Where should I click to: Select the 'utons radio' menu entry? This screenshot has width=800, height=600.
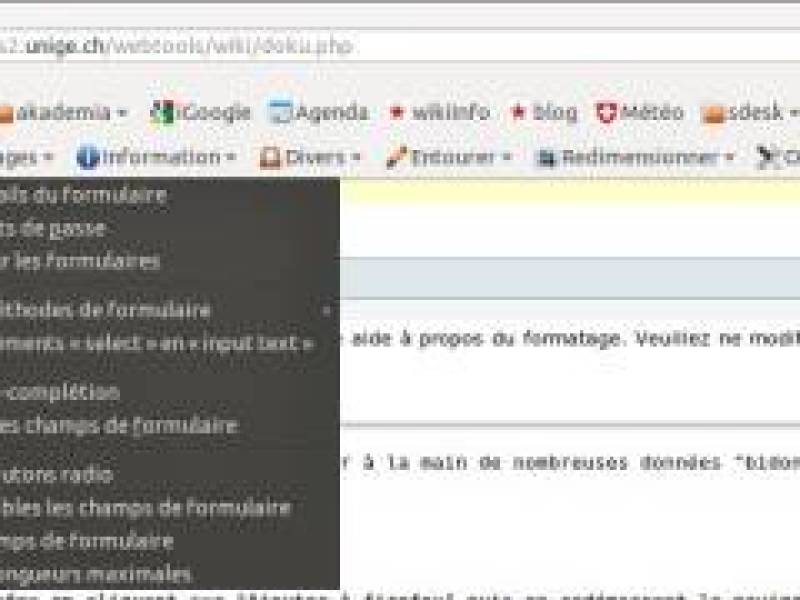pyautogui.click(x=170, y=474)
